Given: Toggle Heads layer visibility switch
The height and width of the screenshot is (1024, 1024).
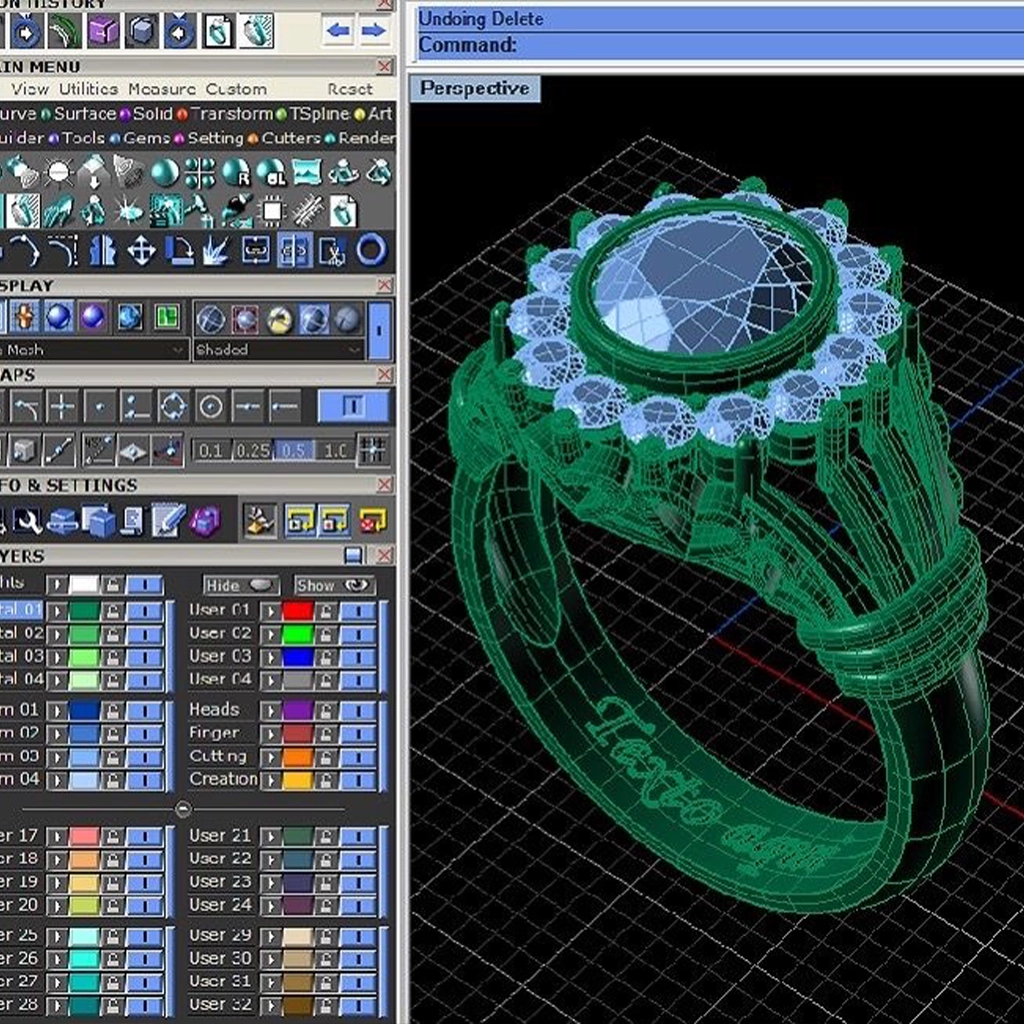Looking at the screenshot, I should [358, 711].
